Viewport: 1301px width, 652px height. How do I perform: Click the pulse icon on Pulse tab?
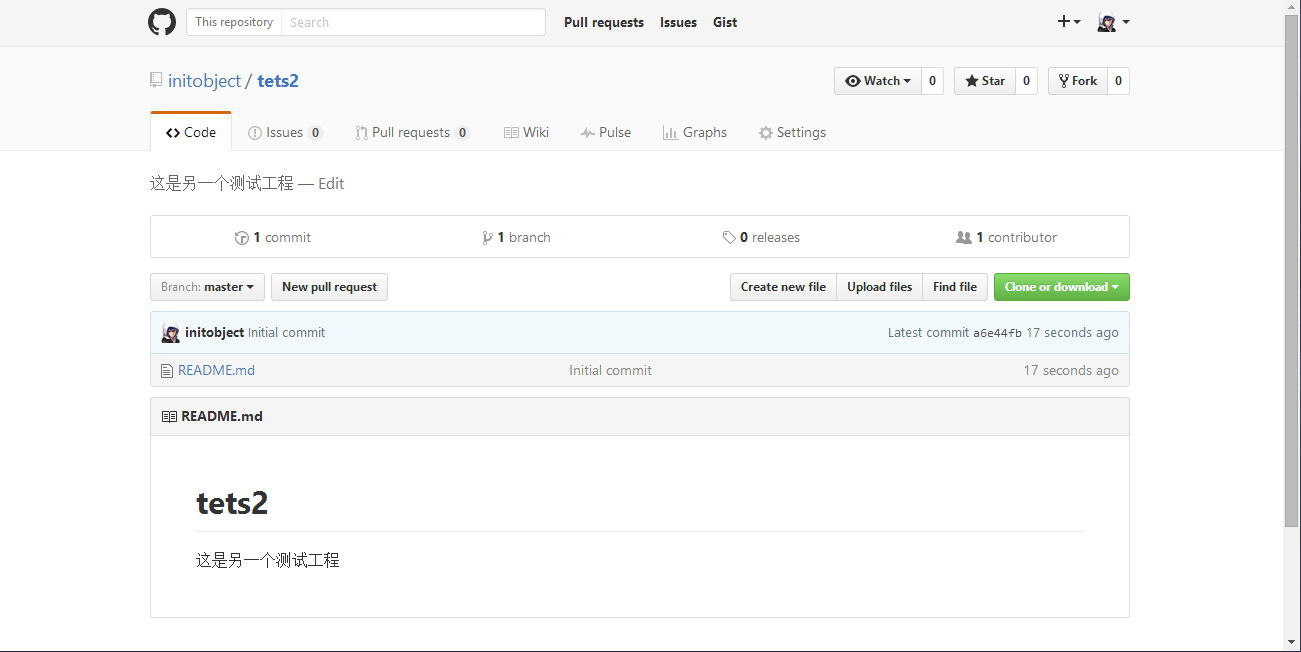[x=588, y=133]
